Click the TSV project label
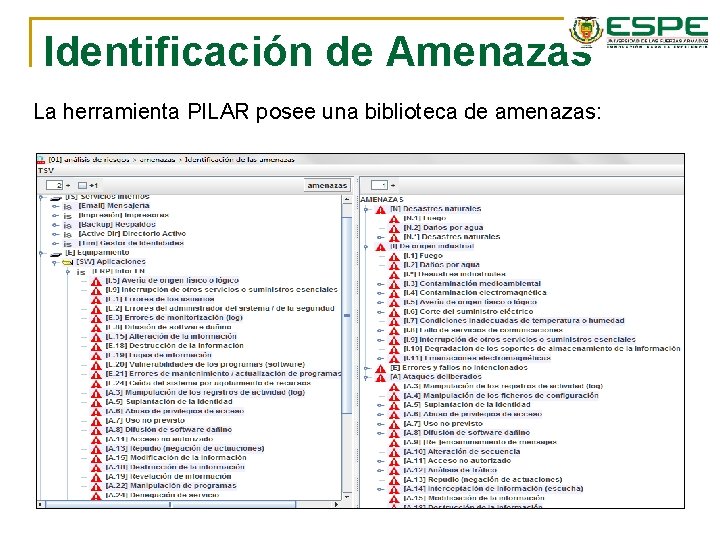 [x=46, y=170]
